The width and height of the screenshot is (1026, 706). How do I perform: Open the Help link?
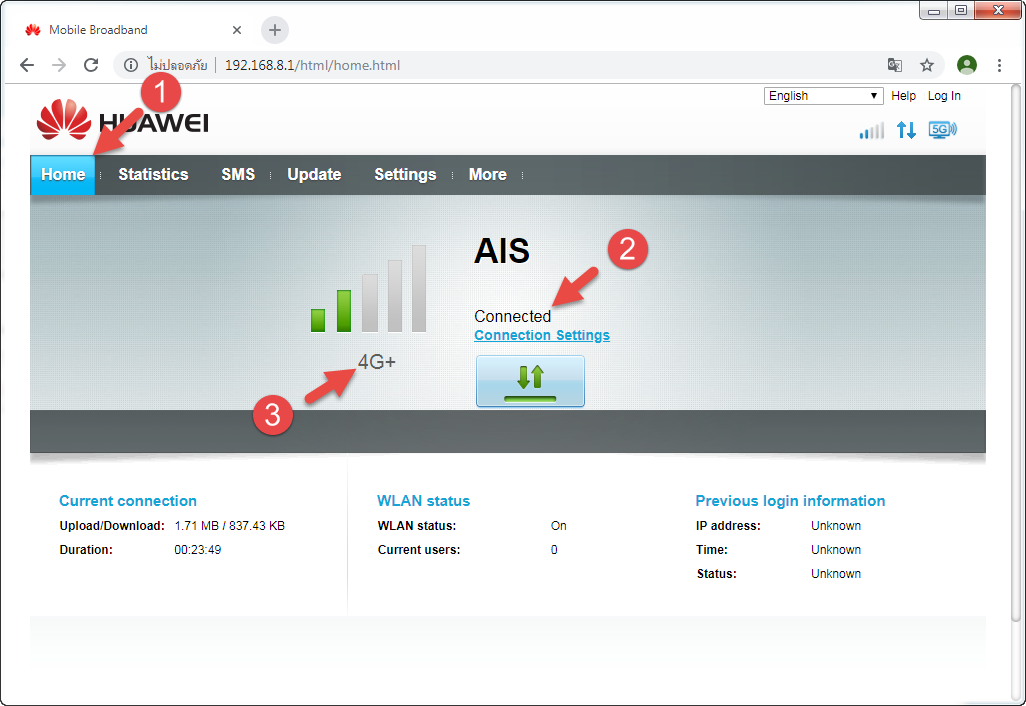(903, 96)
